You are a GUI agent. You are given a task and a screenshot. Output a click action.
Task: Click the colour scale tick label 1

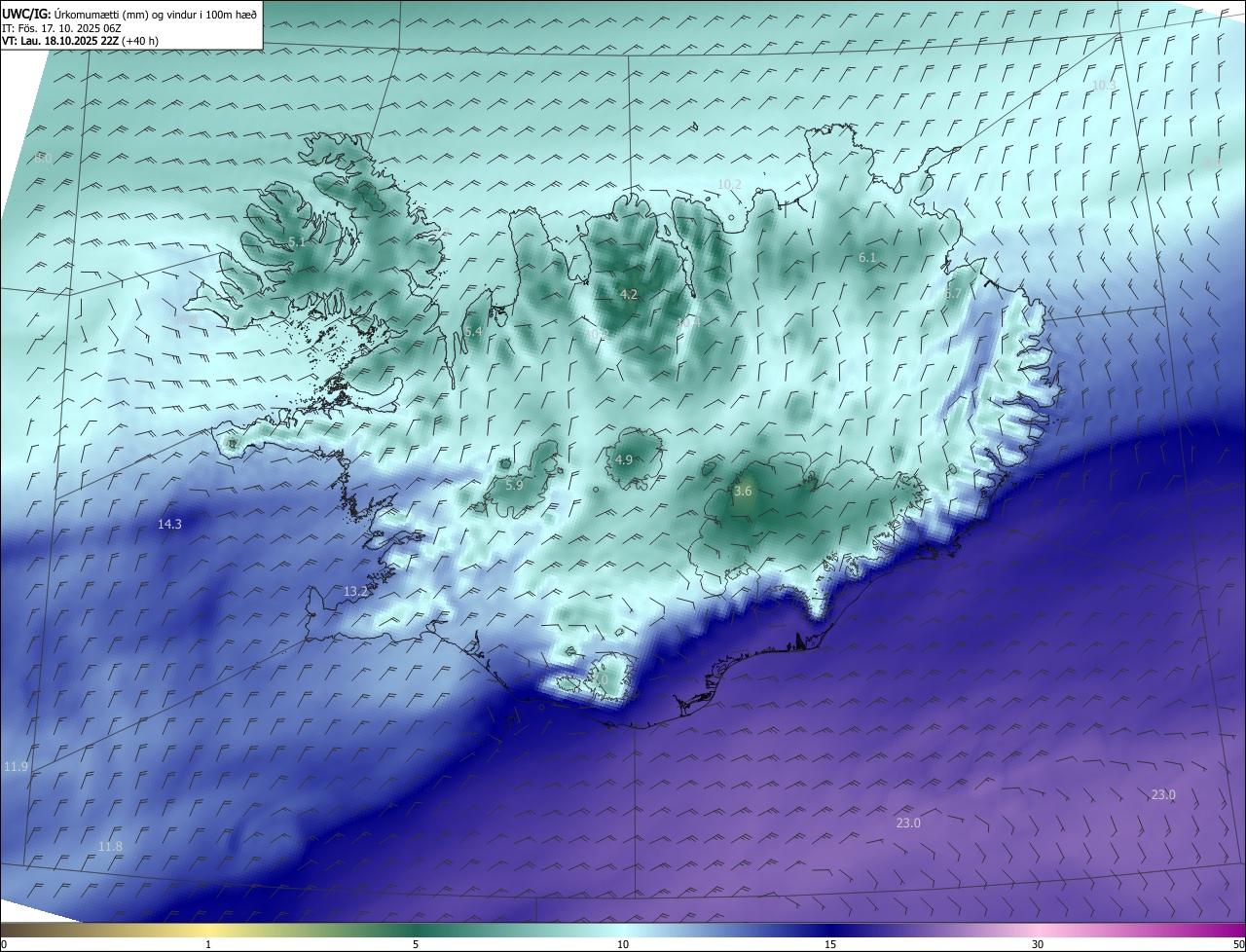click(x=208, y=945)
